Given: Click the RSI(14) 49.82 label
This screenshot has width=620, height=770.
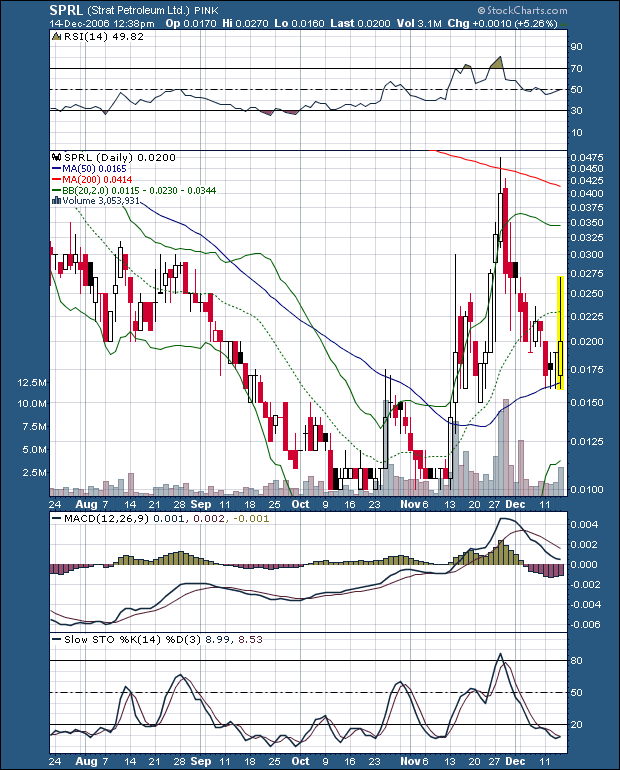Looking at the screenshot, I should point(104,37).
